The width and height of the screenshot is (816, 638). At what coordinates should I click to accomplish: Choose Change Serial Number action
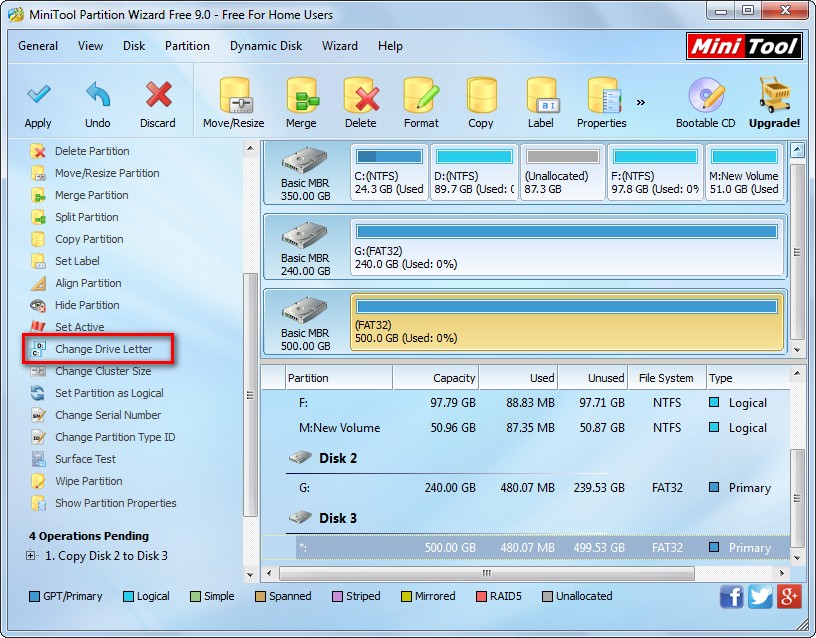[x=108, y=415]
